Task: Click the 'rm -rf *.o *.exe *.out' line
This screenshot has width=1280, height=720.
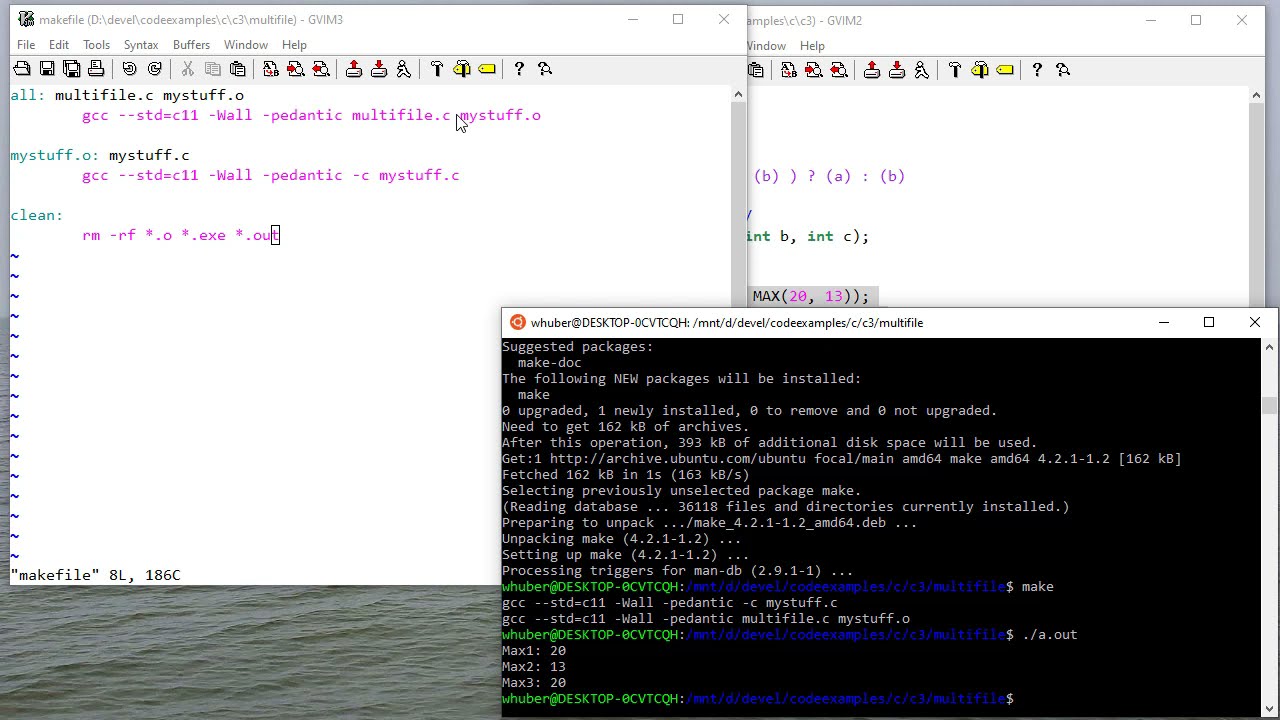Action: 181,235
